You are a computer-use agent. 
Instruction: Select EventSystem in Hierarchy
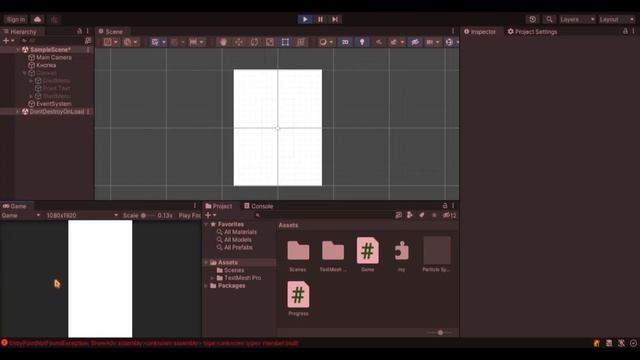tap(53, 104)
